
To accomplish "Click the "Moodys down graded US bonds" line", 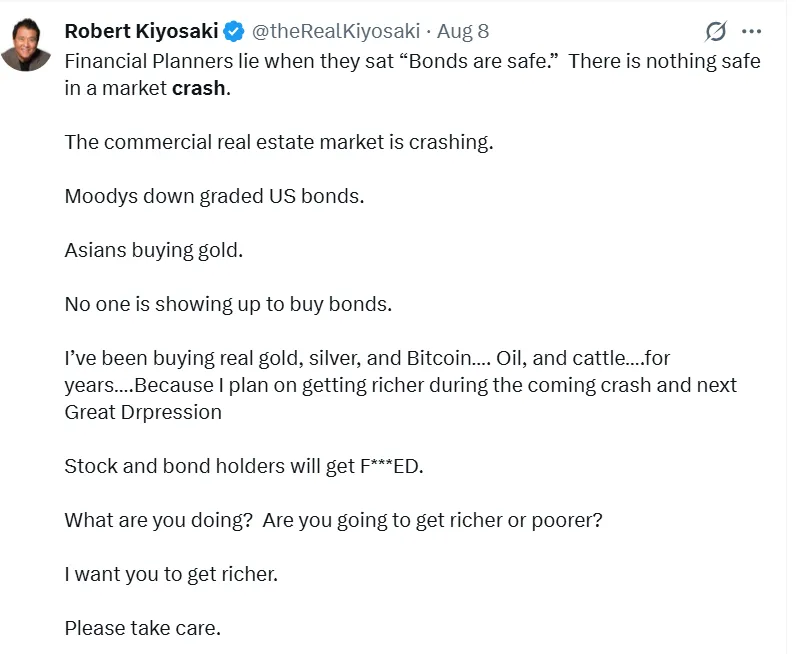I will coord(214,196).
